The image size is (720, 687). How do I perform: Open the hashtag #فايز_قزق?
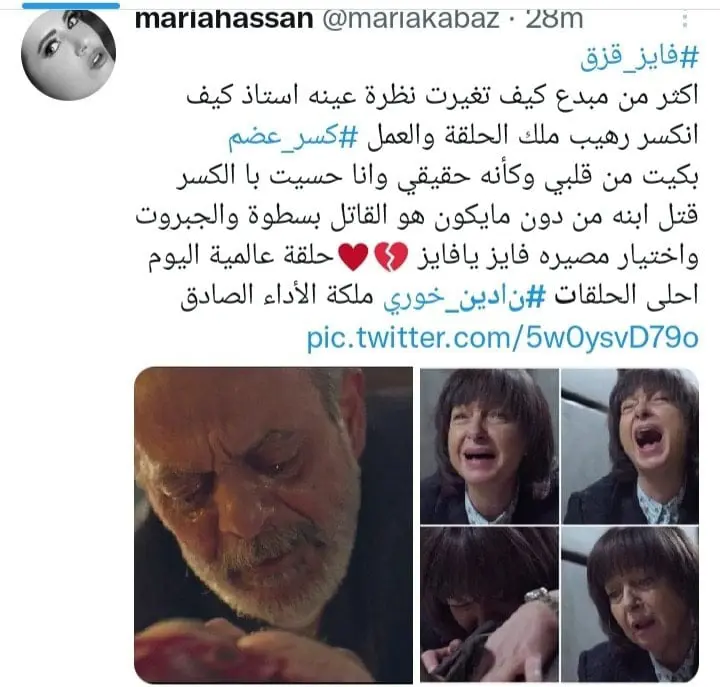coord(640,58)
